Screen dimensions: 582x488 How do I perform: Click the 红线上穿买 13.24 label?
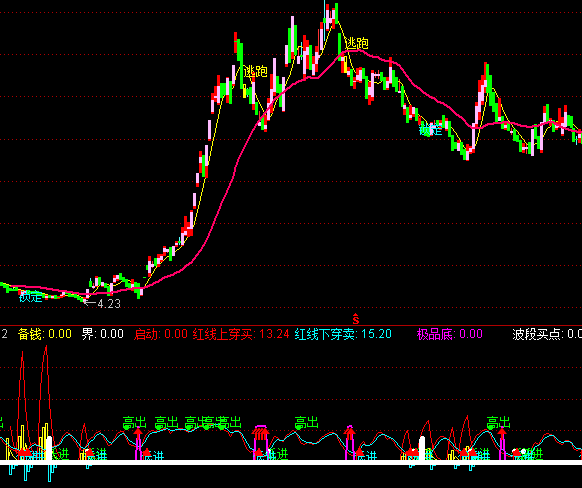(x=241, y=334)
